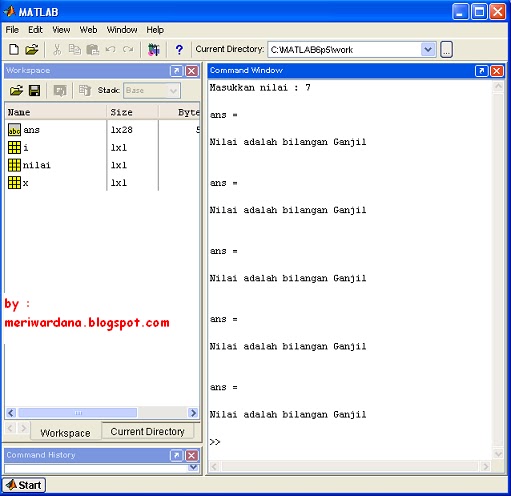
Task: Click tab scroll right arrow below Workspace
Action: coord(24,428)
